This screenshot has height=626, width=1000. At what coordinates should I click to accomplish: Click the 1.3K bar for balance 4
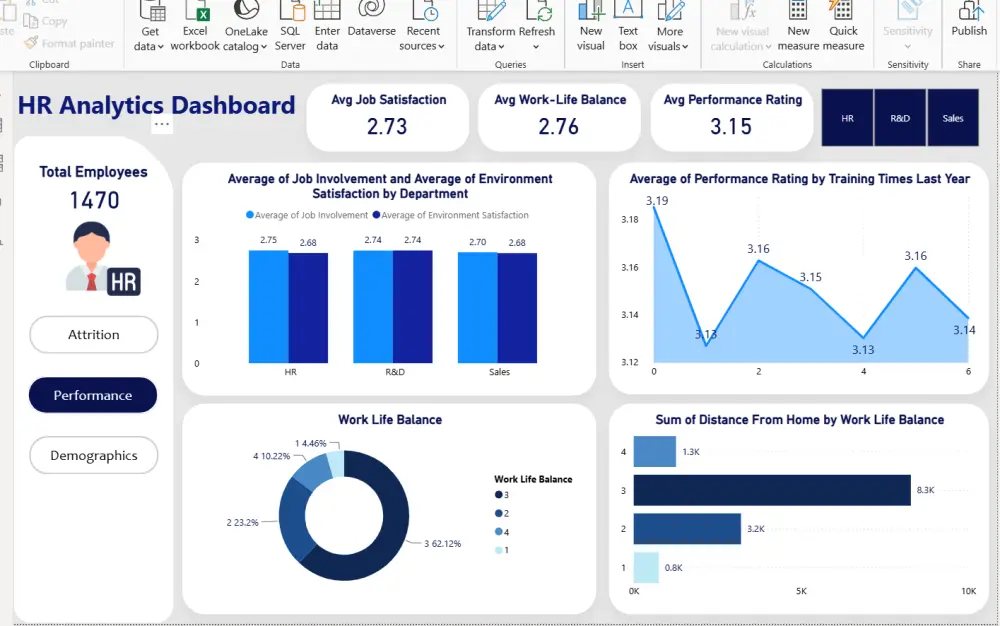tap(654, 451)
